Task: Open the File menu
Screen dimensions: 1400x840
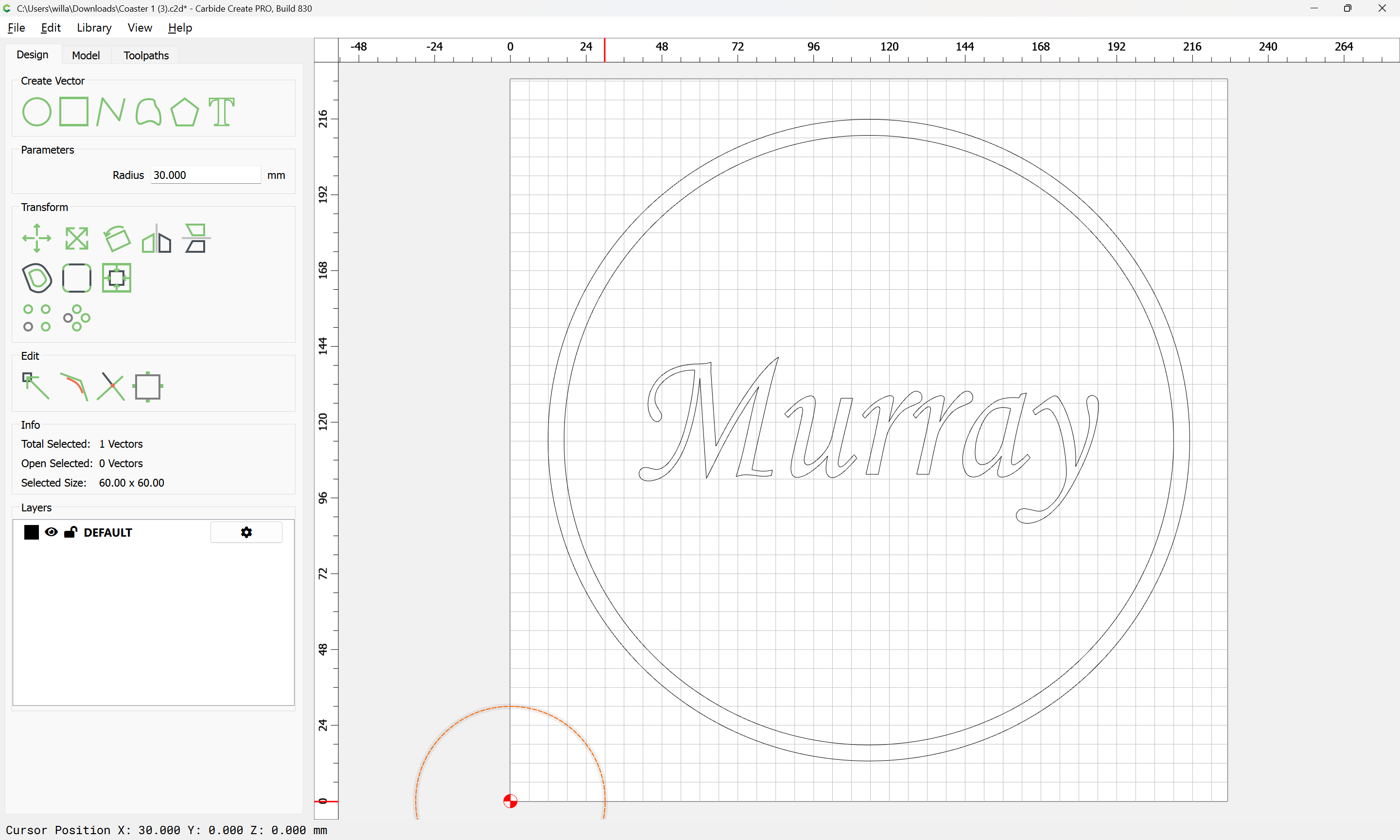Action: pos(16,28)
